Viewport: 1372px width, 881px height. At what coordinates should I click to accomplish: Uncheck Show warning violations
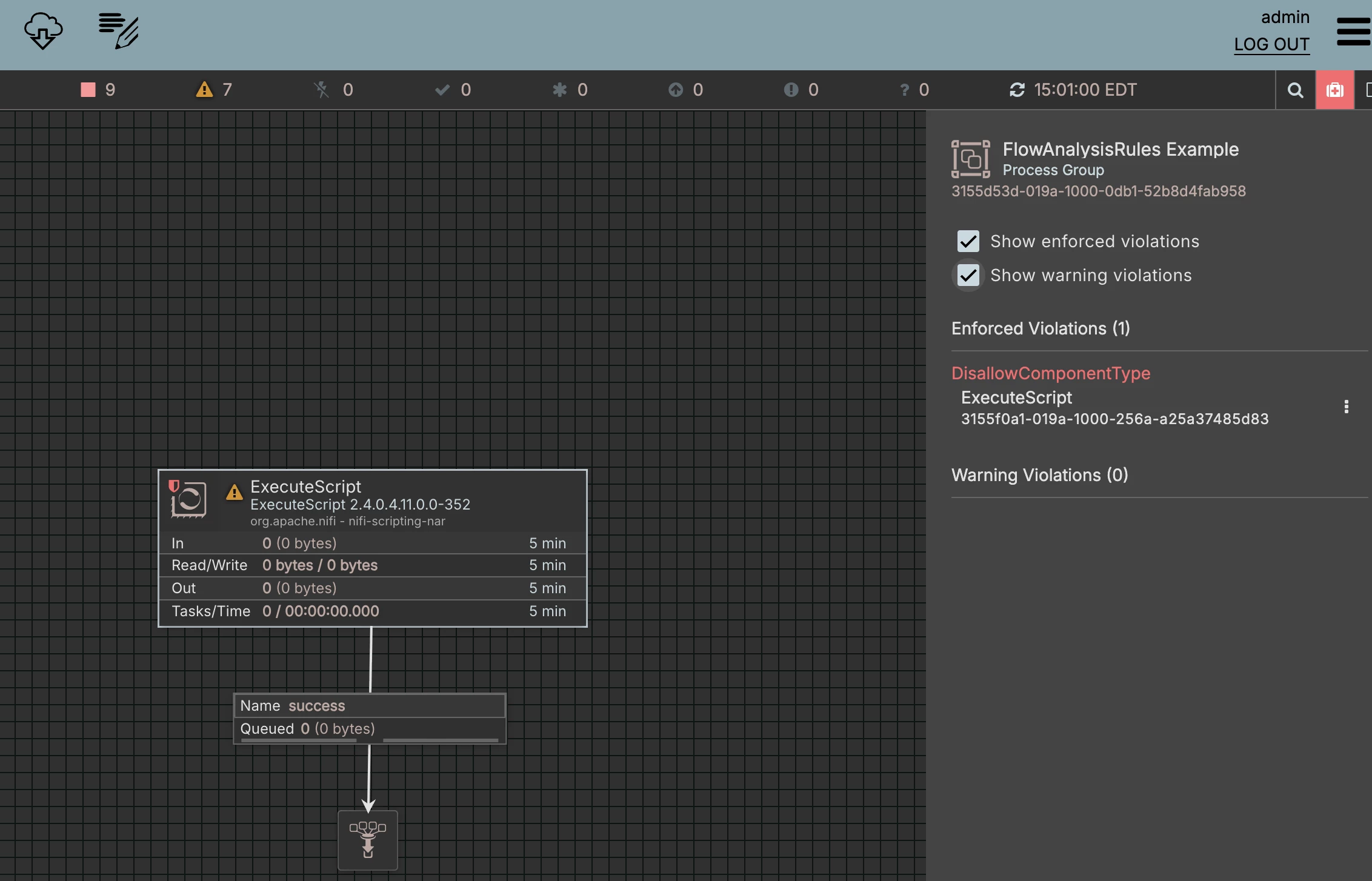coord(968,275)
